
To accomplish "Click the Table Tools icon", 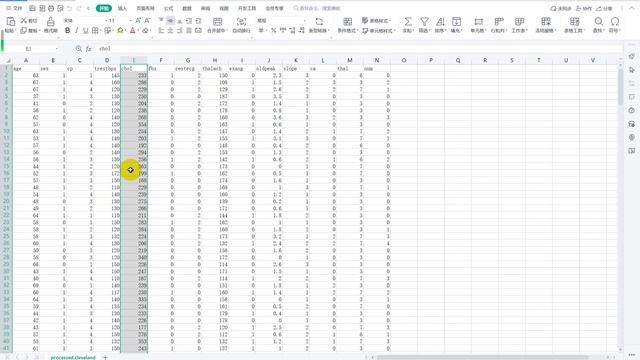I will coord(574,22).
